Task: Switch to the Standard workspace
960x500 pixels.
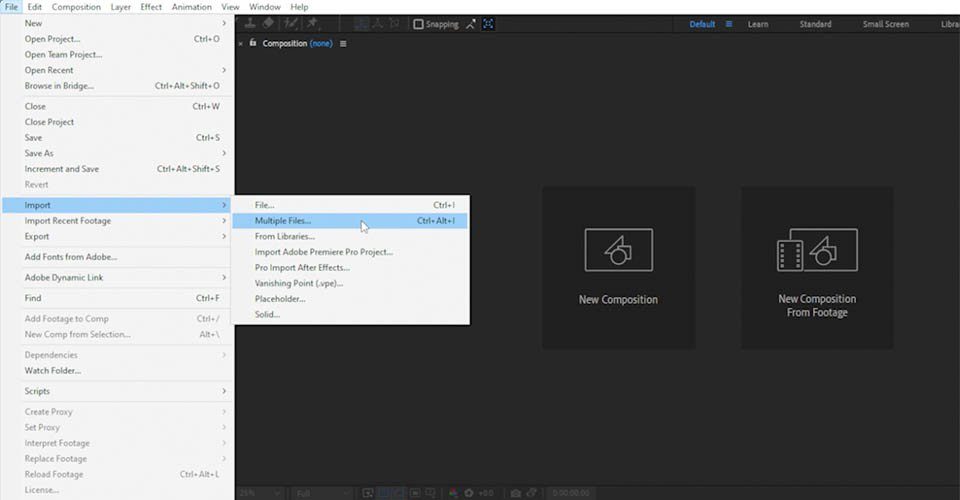Action: coord(815,24)
